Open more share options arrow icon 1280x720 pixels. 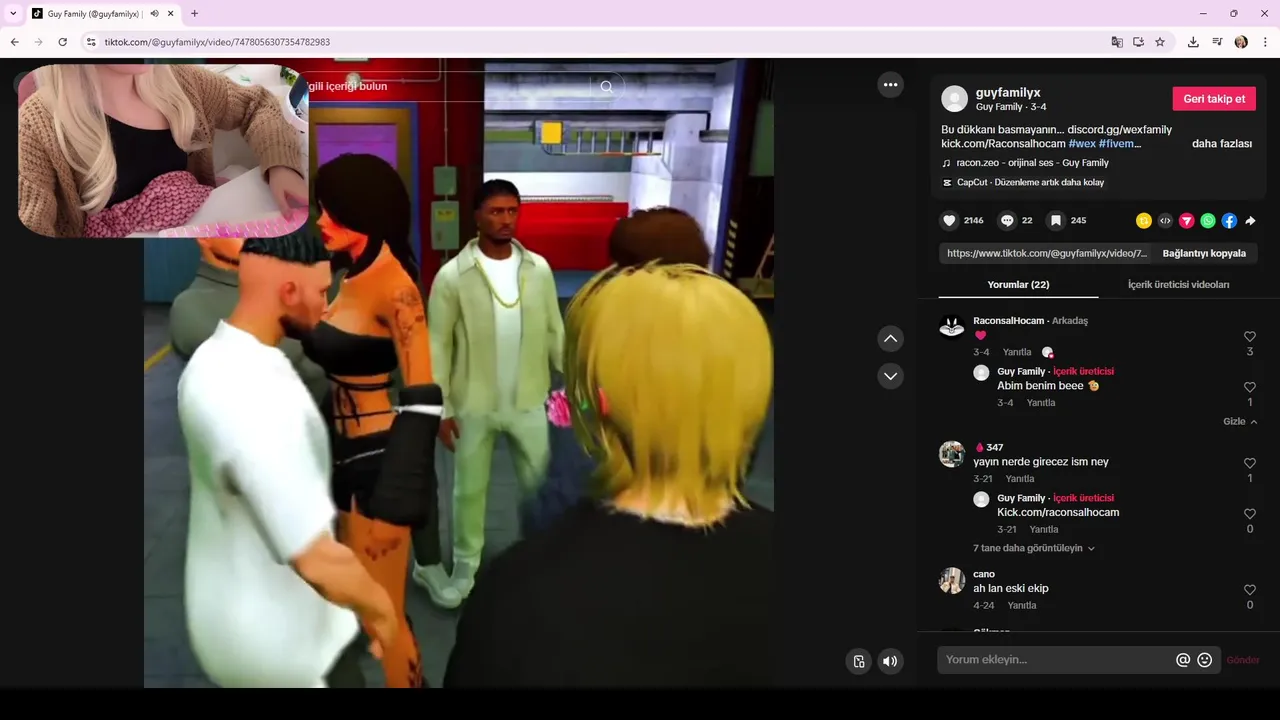click(1250, 221)
